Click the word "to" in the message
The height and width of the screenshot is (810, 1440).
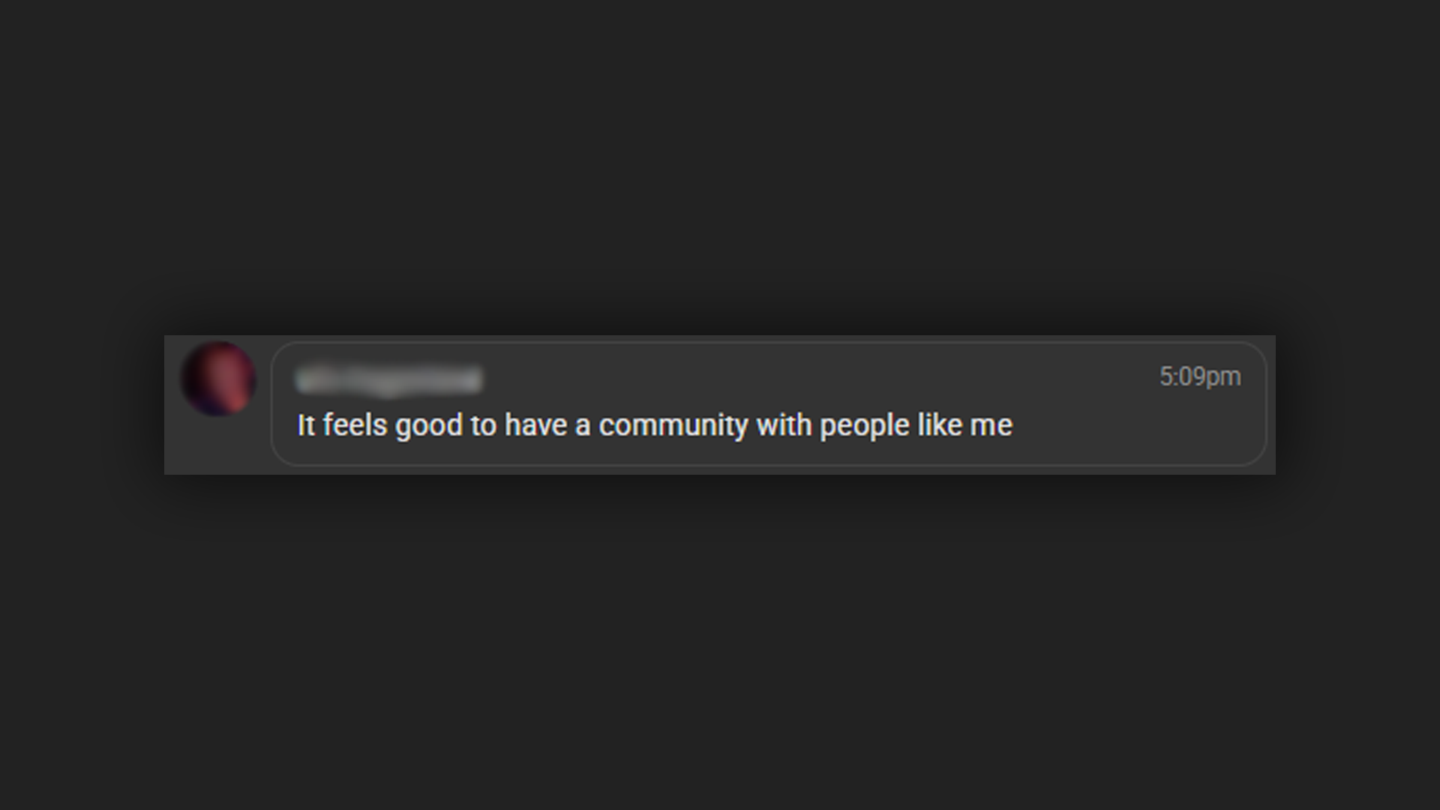[x=484, y=426]
